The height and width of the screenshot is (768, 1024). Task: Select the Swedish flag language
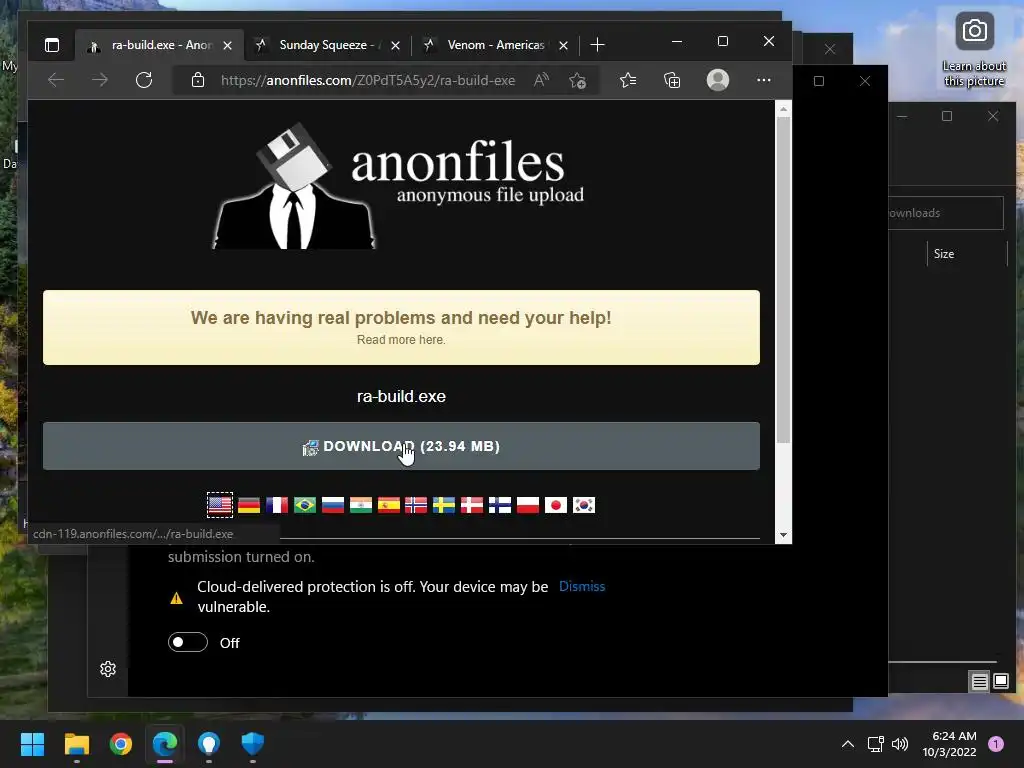[444, 505]
